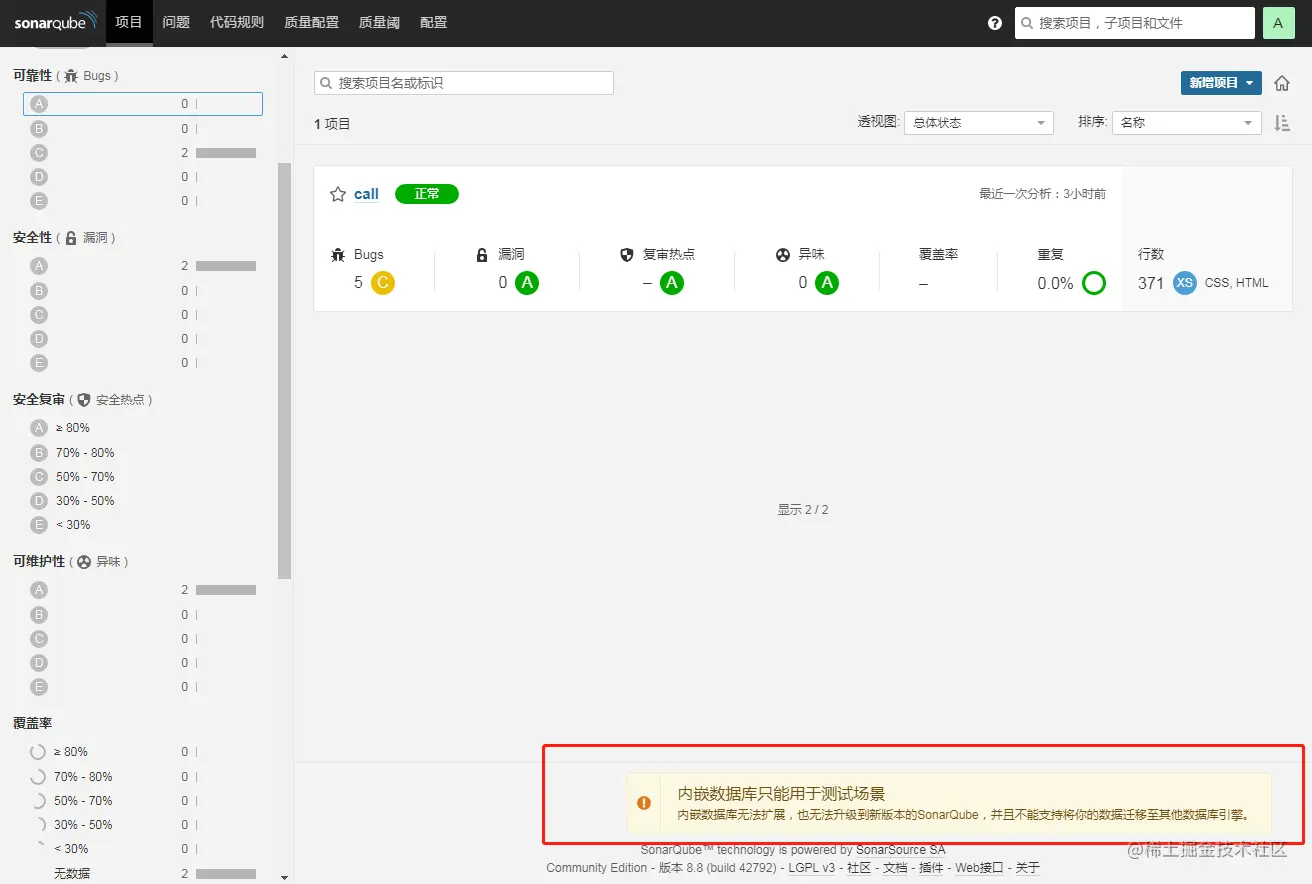The width and height of the screenshot is (1312, 884).
Task: Click the 复审热点 rating A badge
Action: 672,283
